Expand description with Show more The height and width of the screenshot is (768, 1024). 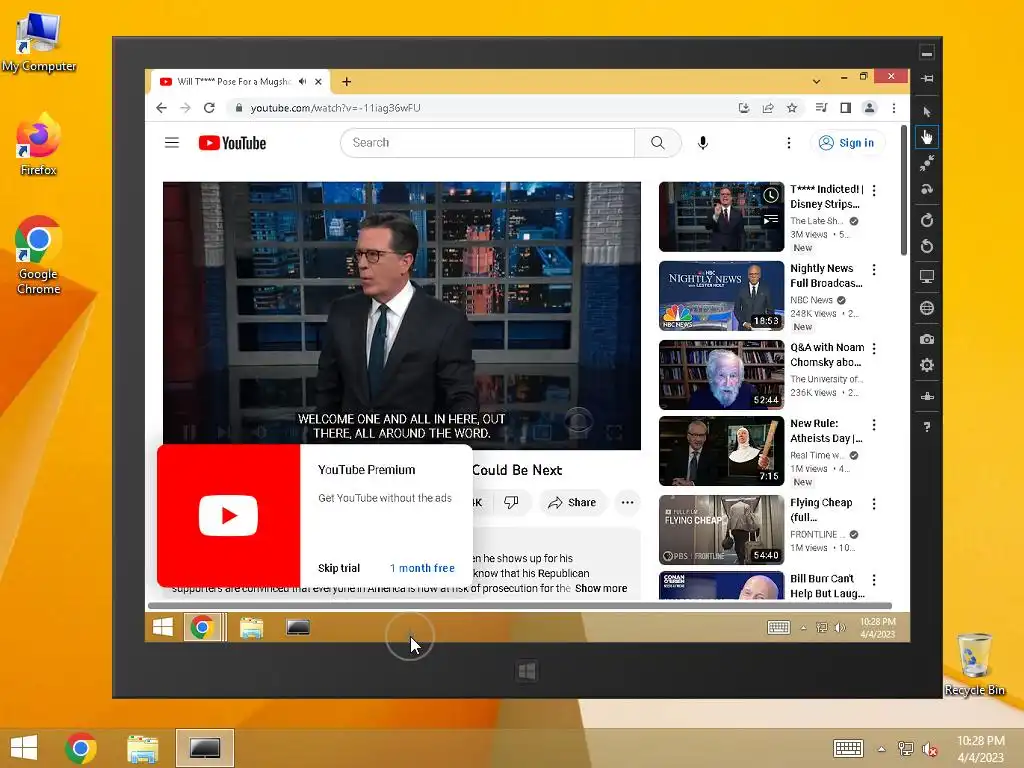pyautogui.click(x=601, y=588)
